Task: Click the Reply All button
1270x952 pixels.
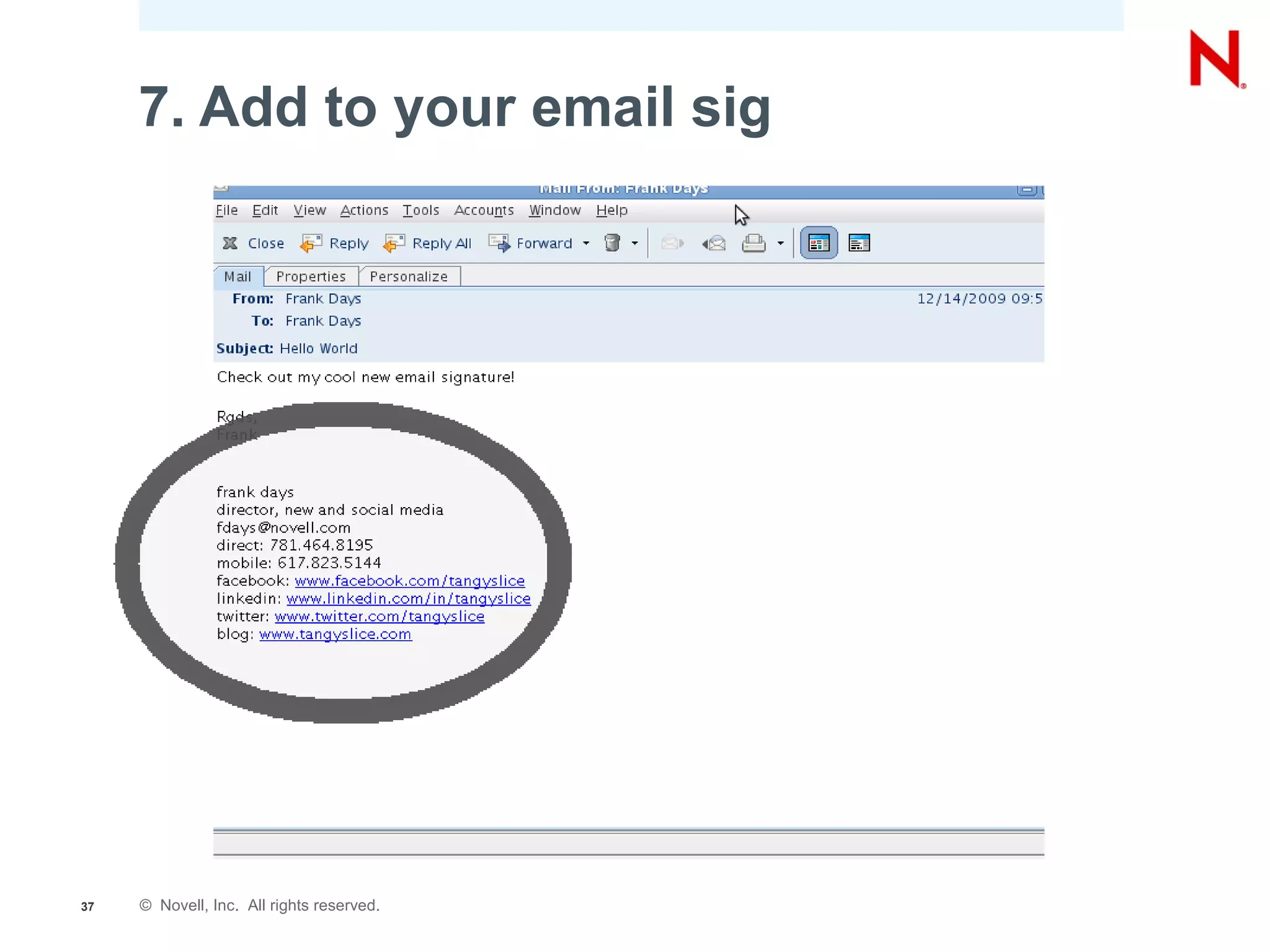Action: coord(427,243)
